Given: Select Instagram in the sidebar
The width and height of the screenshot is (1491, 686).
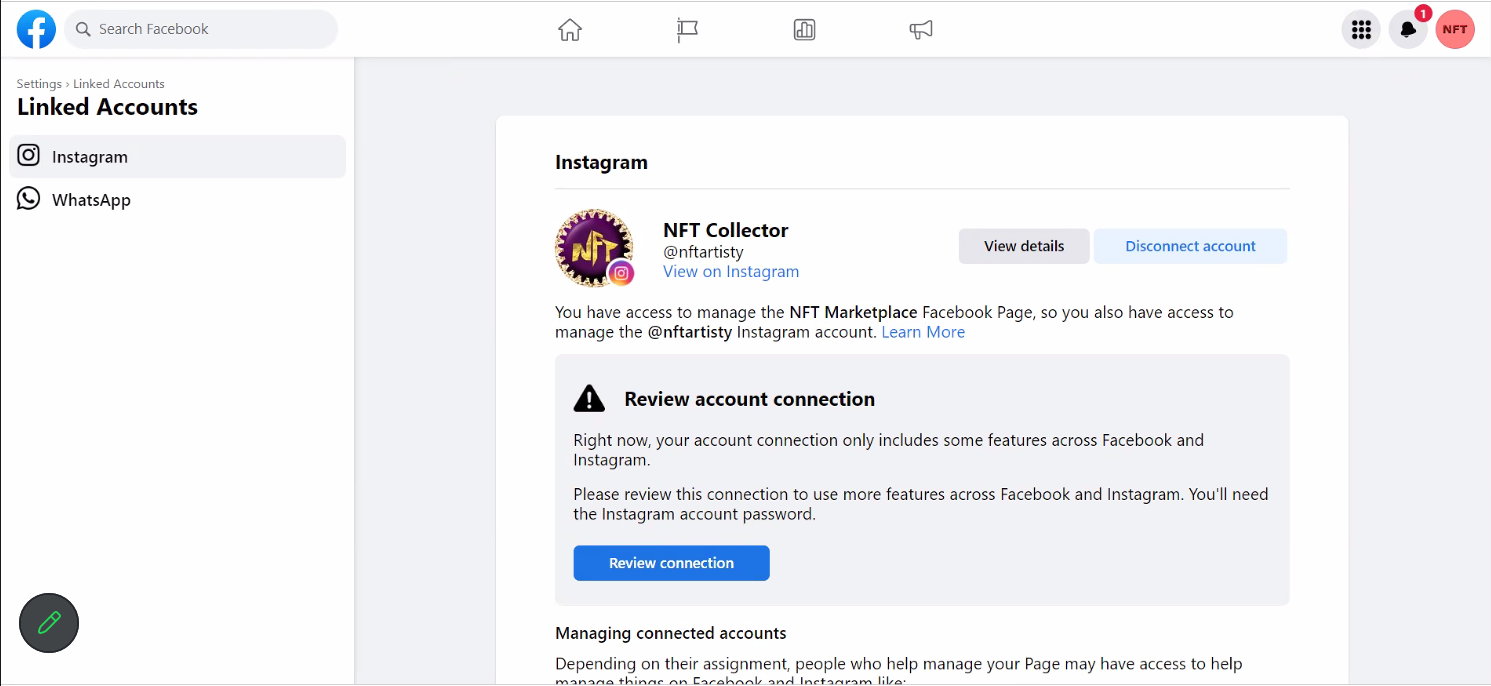Looking at the screenshot, I should tap(178, 157).
